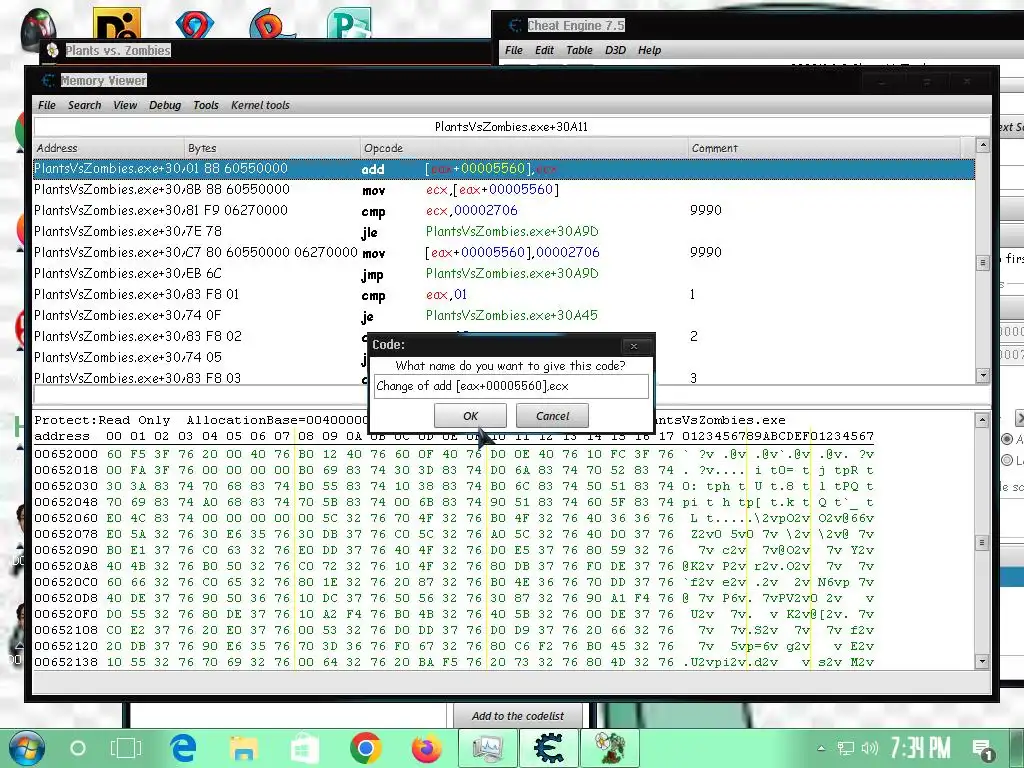Launch Internet Explorer from taskbar

tap(184, 748)
